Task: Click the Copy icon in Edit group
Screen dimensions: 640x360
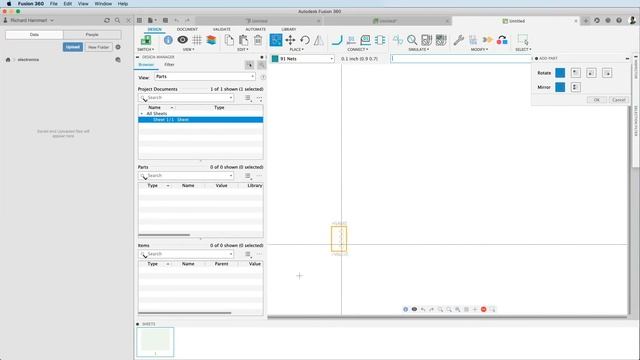Action: (x=229, y=40)
